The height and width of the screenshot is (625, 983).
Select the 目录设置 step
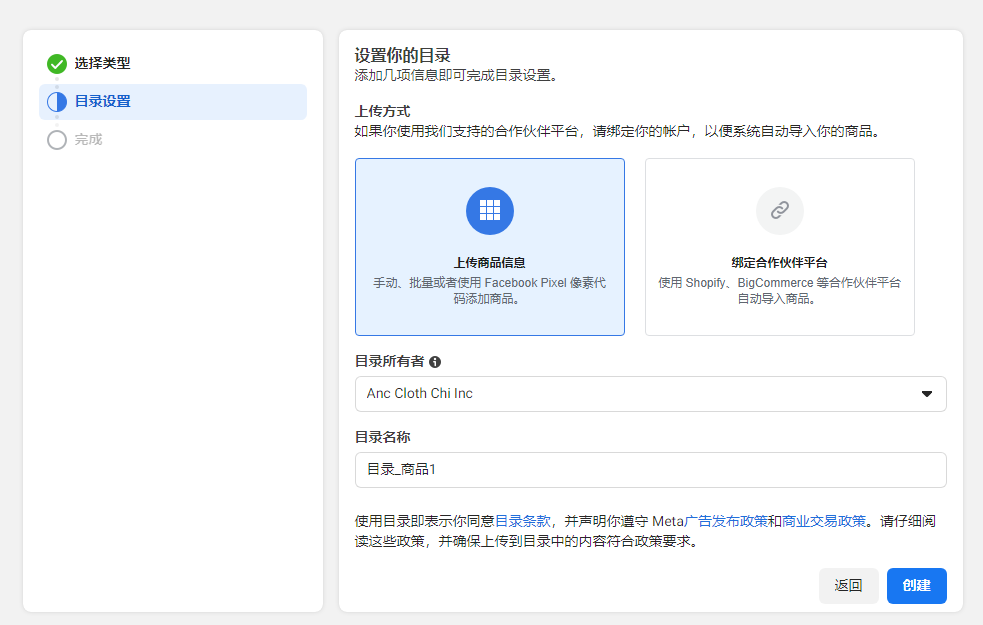(173, 102)
